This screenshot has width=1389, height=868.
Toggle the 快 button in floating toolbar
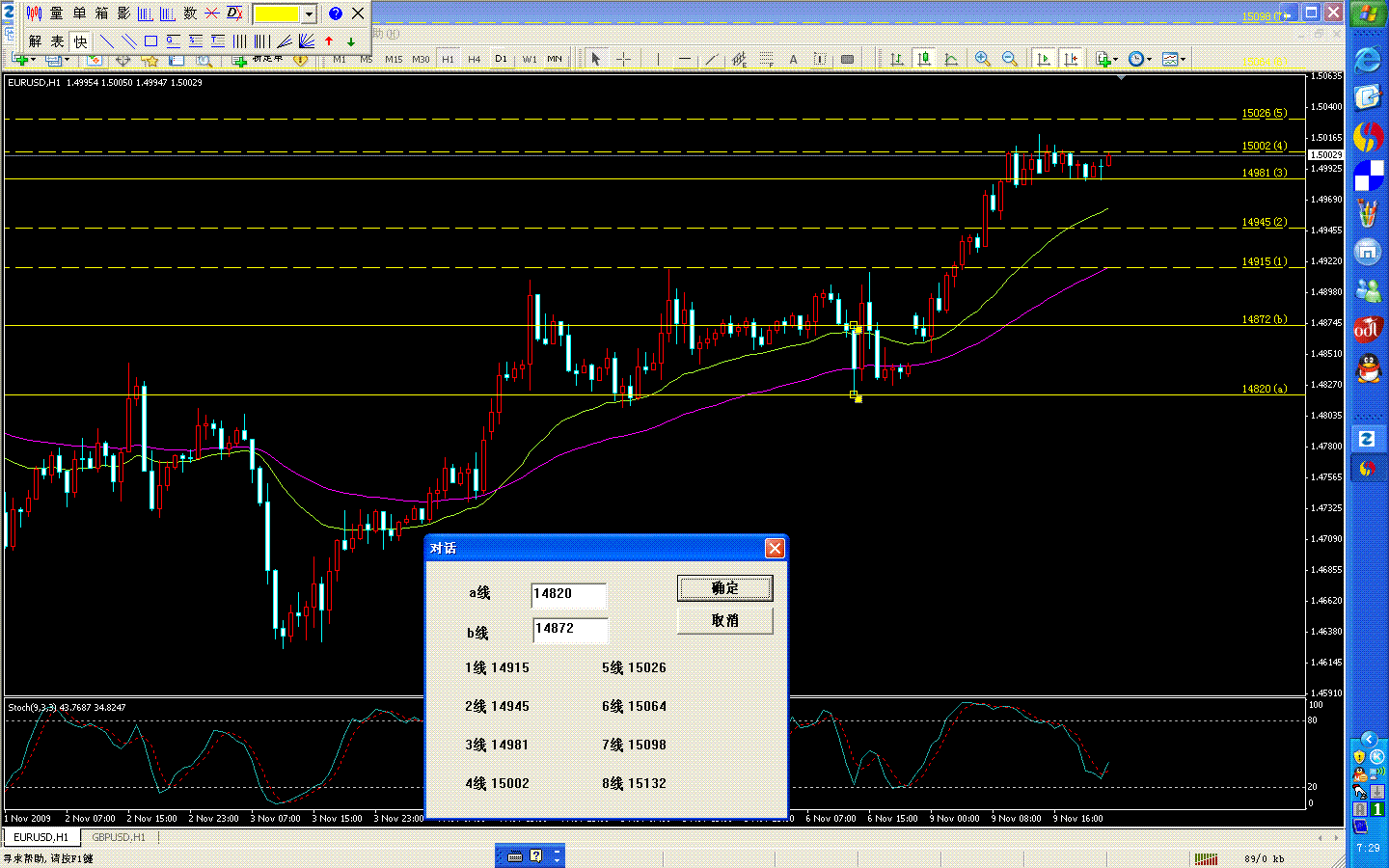[x=80, y=41]
